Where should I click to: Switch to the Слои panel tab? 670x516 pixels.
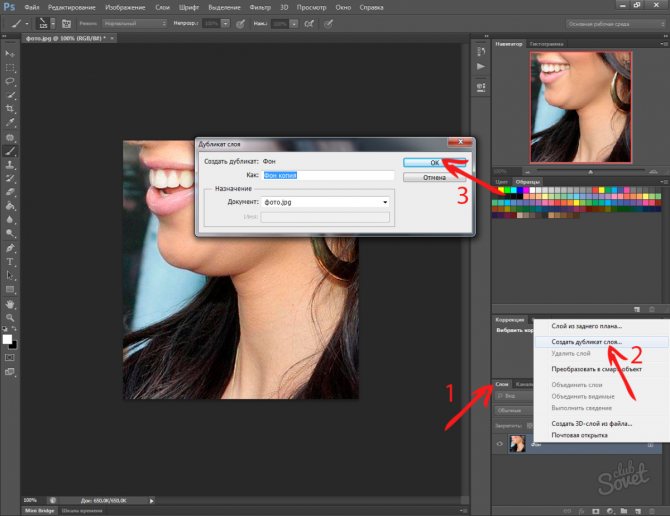[x=502, y=384]
